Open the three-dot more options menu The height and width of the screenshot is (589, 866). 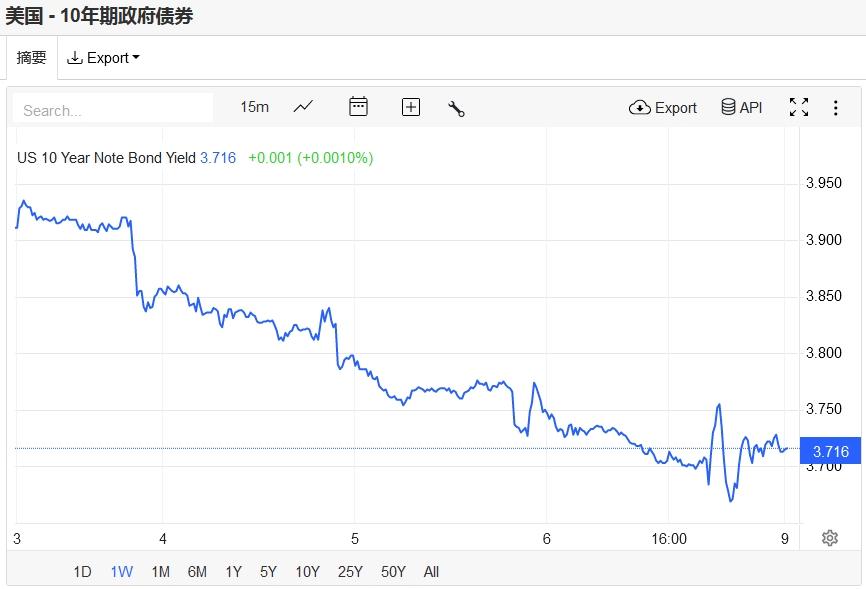pyautogui.click(x=836, y=107)
